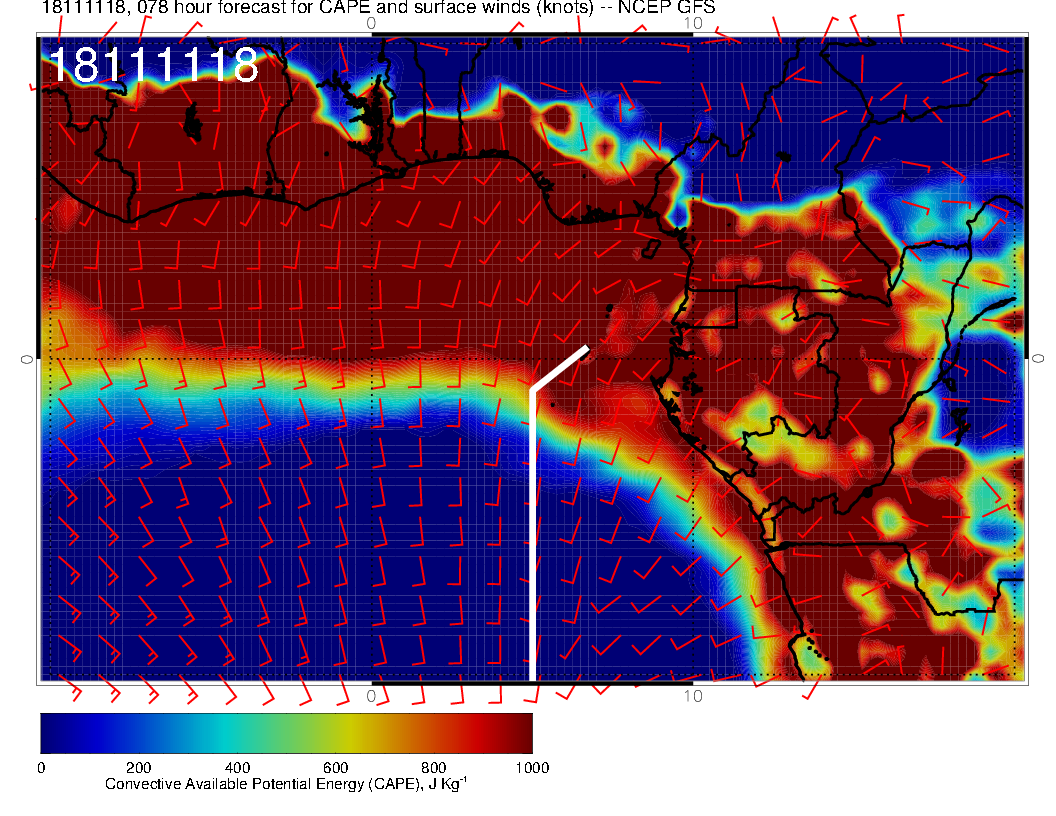The height and width of the screenshot is (816, 1056).
Task: Click the 1000 tick label under the colorbar
Action: pyautogui.click(x=531, y=768)
